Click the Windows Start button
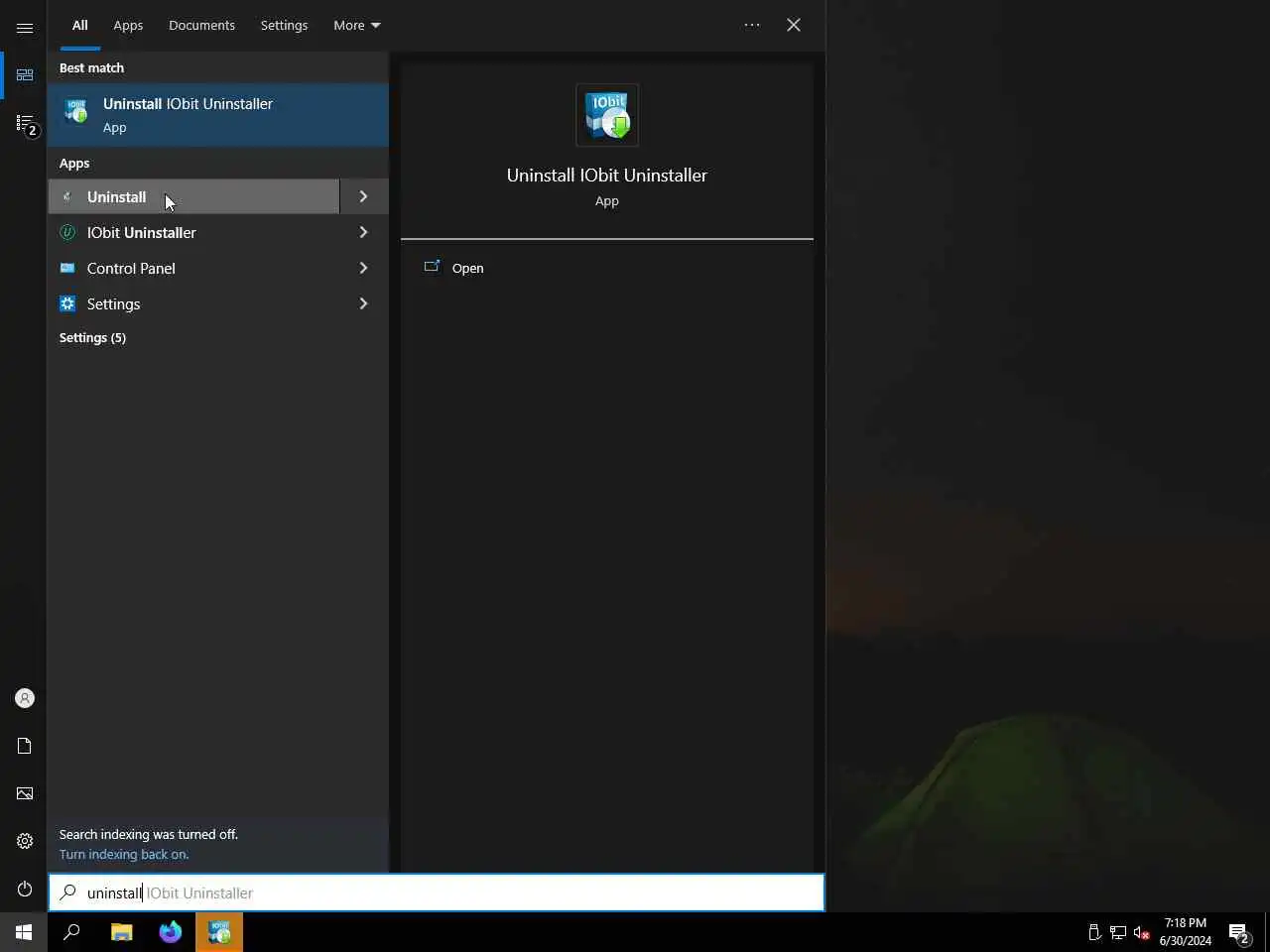 pos(24,932)
